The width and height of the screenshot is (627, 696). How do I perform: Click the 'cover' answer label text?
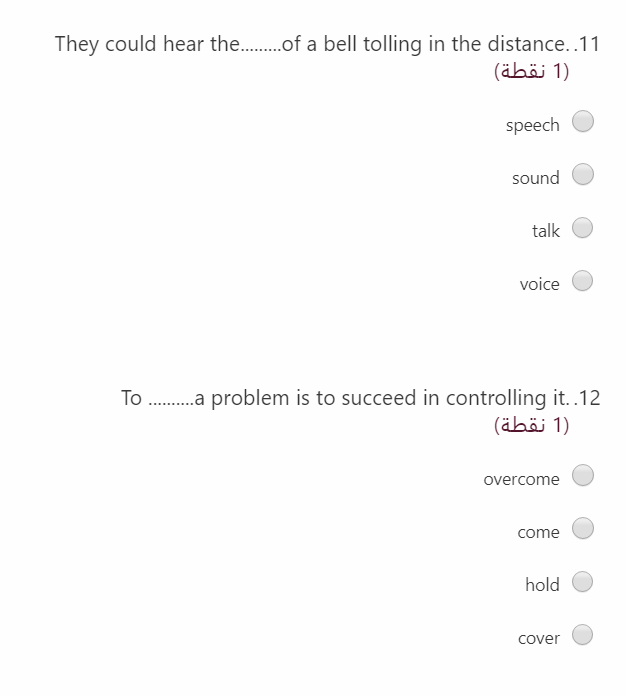tap(539, 638)
